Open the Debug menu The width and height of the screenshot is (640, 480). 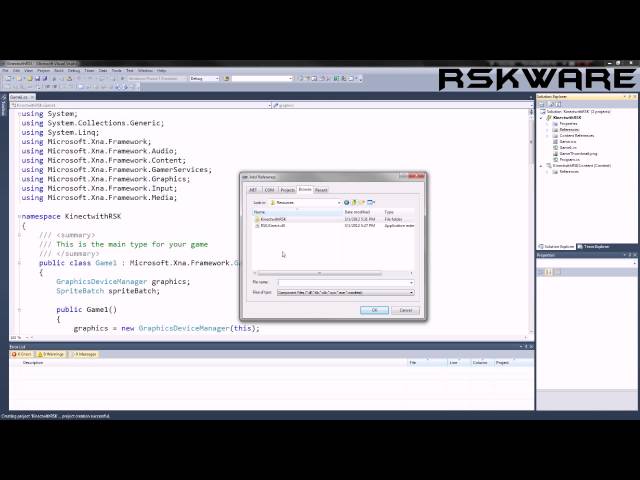tap(74, 71)
